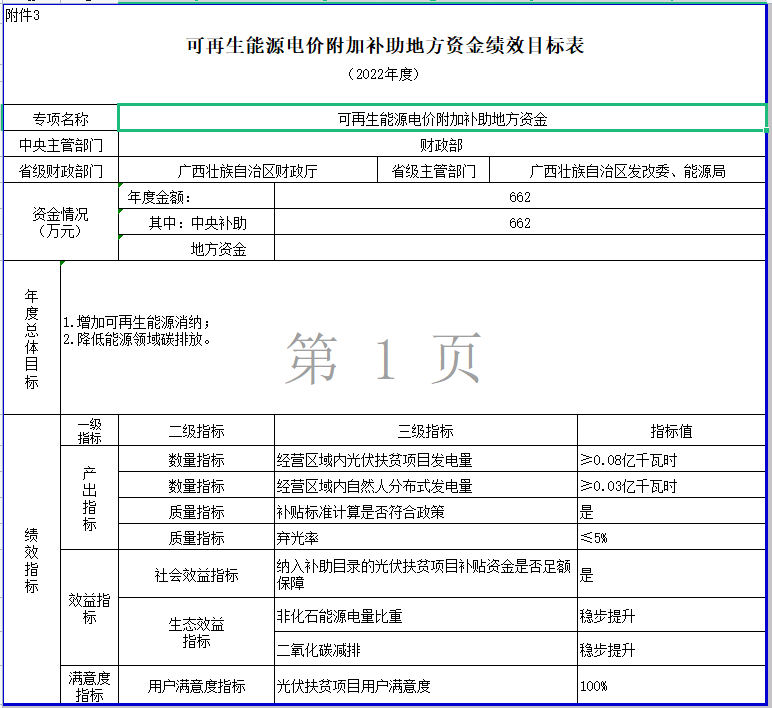Click the ≥0.03亿千瓦时 value cell
Screen dimensions: 772x708
click(x=671, y=486)
